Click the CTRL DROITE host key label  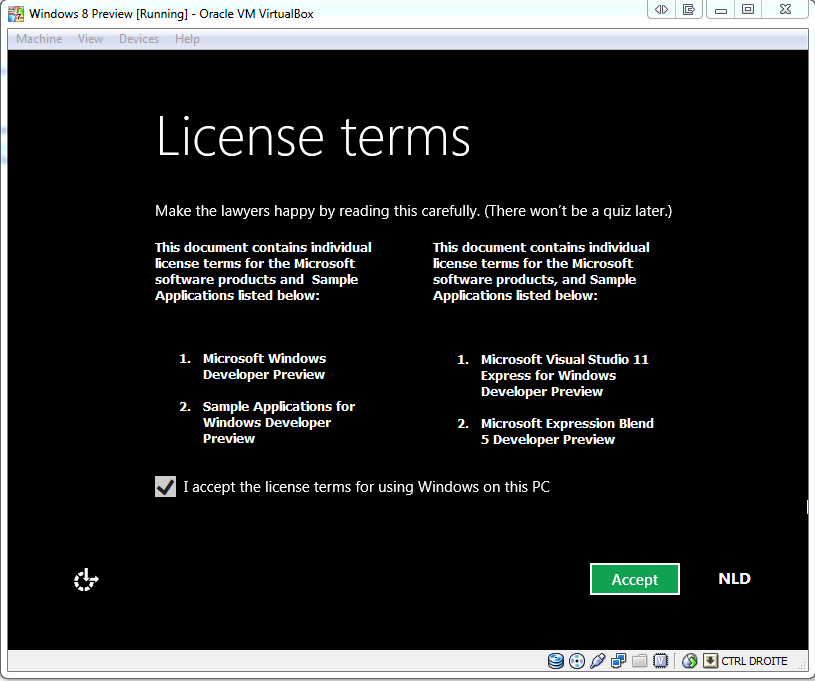click(754, 661)
